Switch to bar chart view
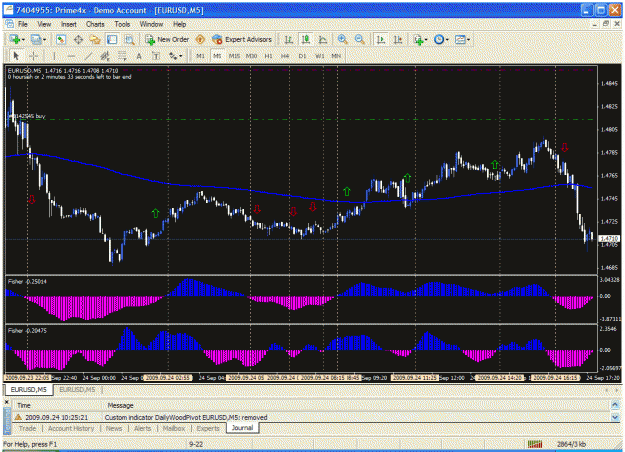The width and height of the screenshot is (625, 452). [x=289, y=39]
